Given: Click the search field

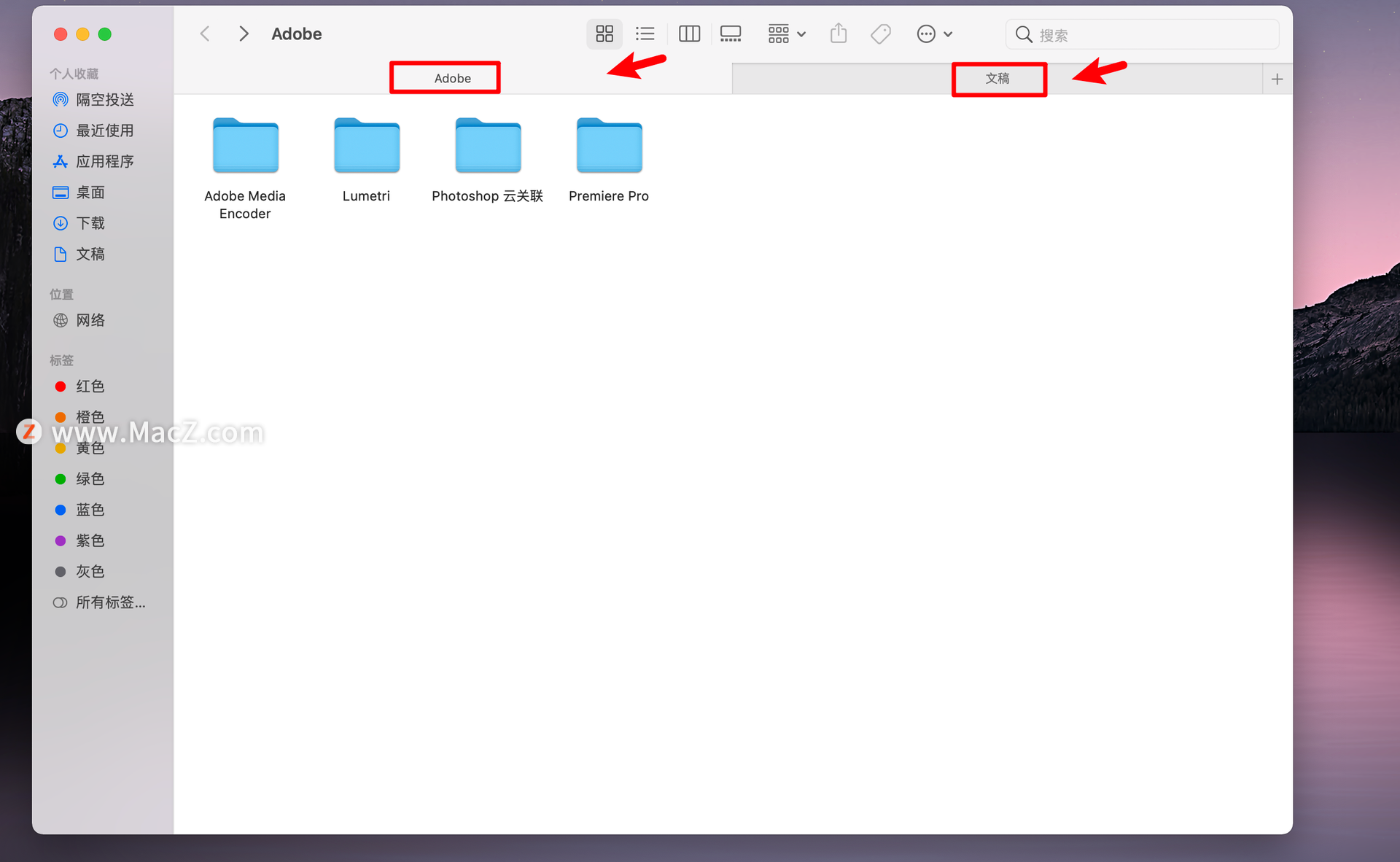Looking at the screenshot, I should click(x=1143, y=35).
